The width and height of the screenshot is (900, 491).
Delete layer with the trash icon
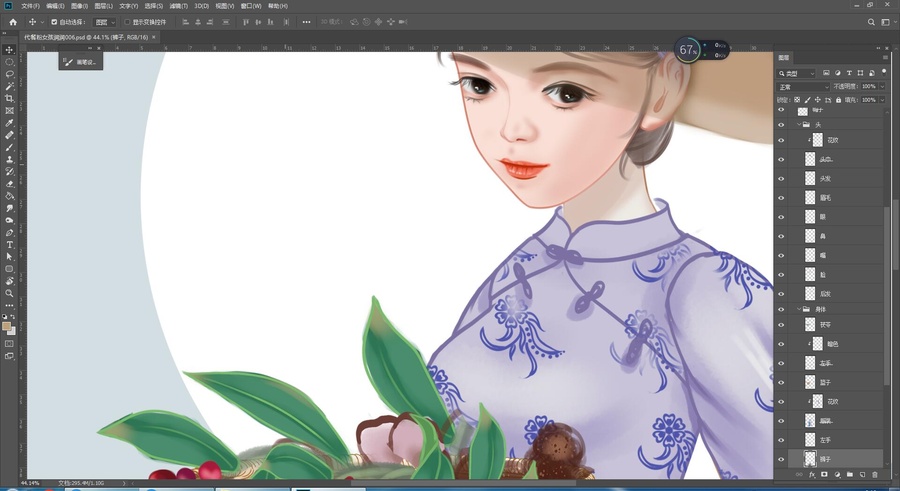pyautogui.click(x=875, y=474)
